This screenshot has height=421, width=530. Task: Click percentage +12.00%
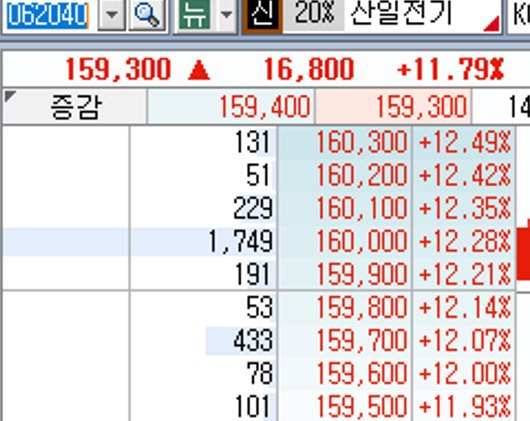pos(464,374)
